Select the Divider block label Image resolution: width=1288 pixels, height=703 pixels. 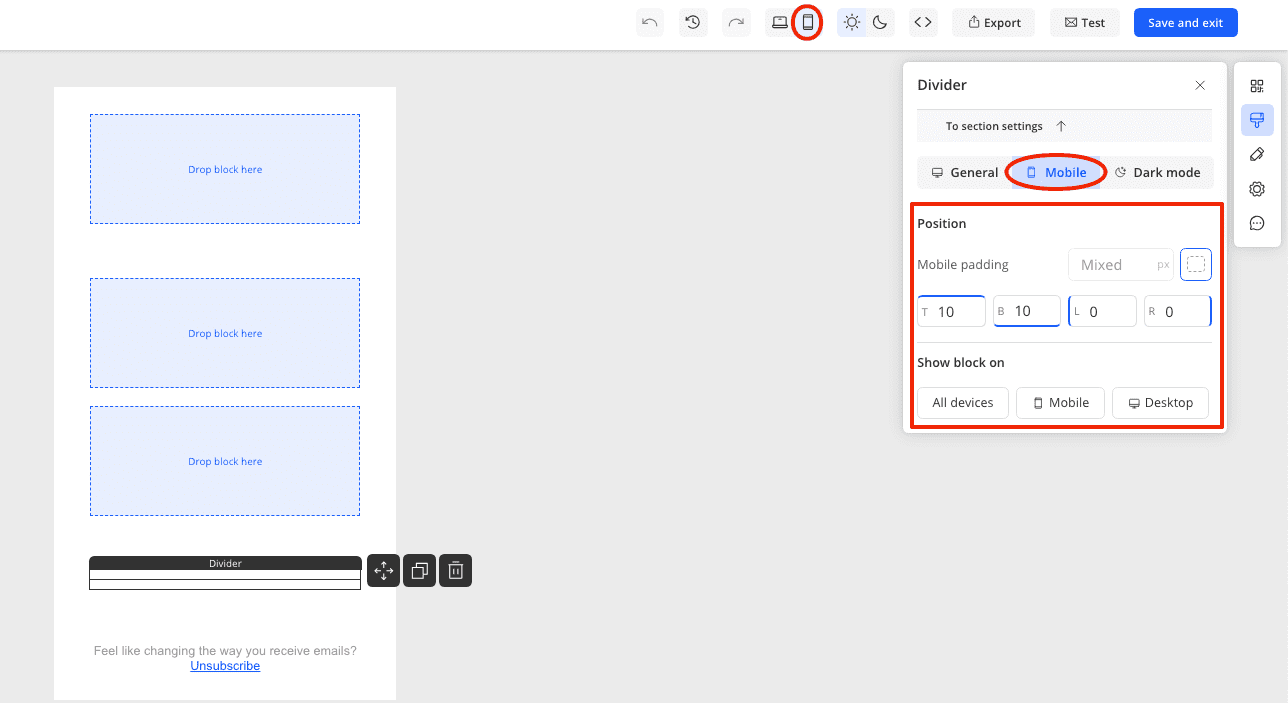[225, 563]
